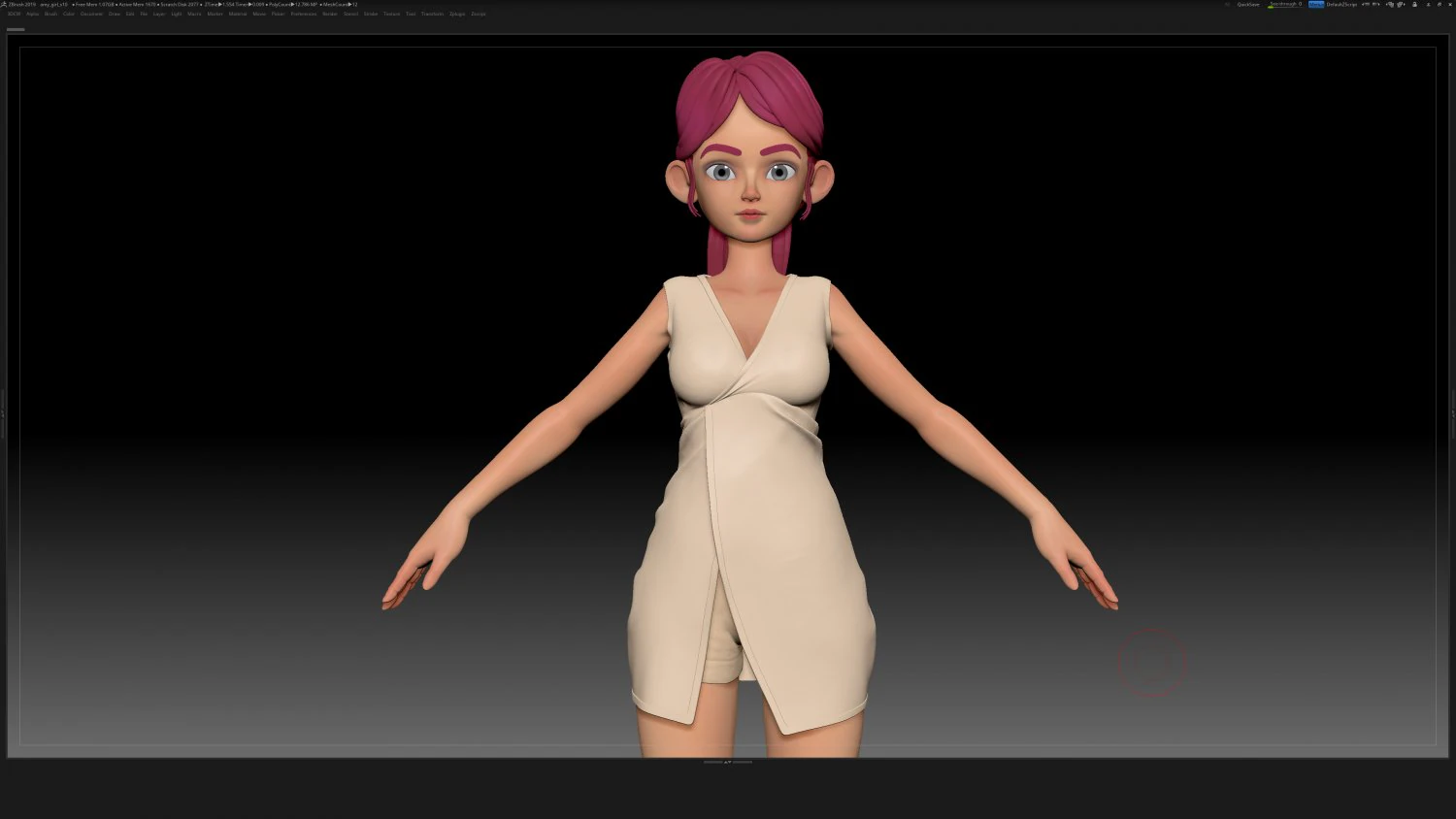This screenshot has width=1456, height=819.
Task: Click the user sign-in icon near top right
Action: (x=1428, y=4)
